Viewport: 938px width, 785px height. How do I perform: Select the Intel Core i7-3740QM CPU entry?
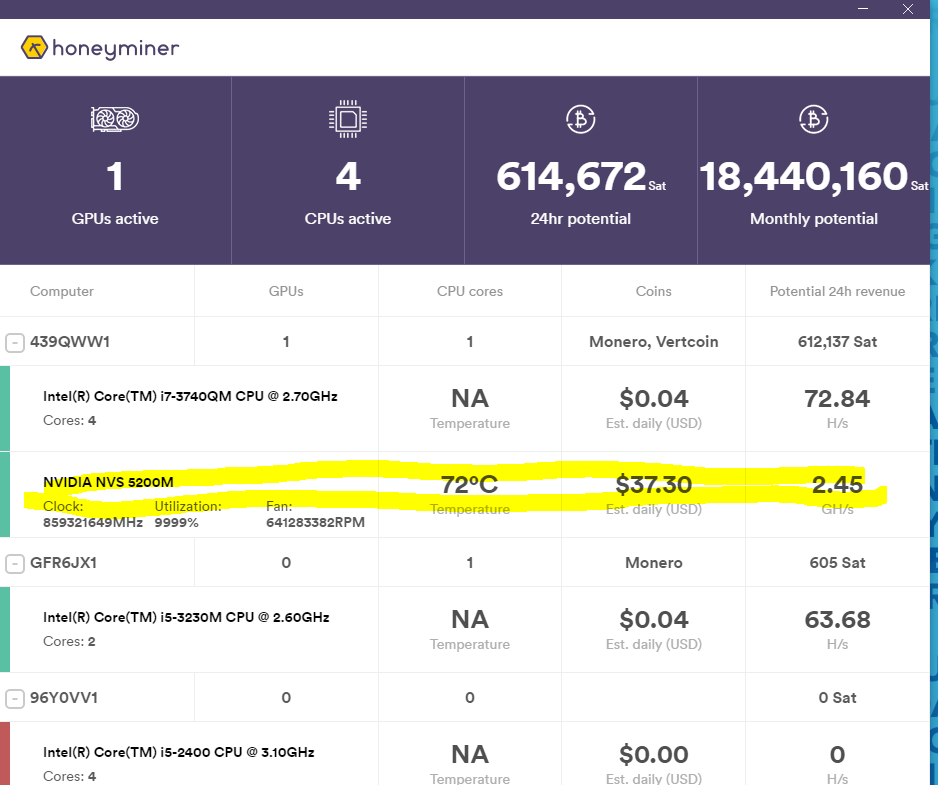click(190, 397)
